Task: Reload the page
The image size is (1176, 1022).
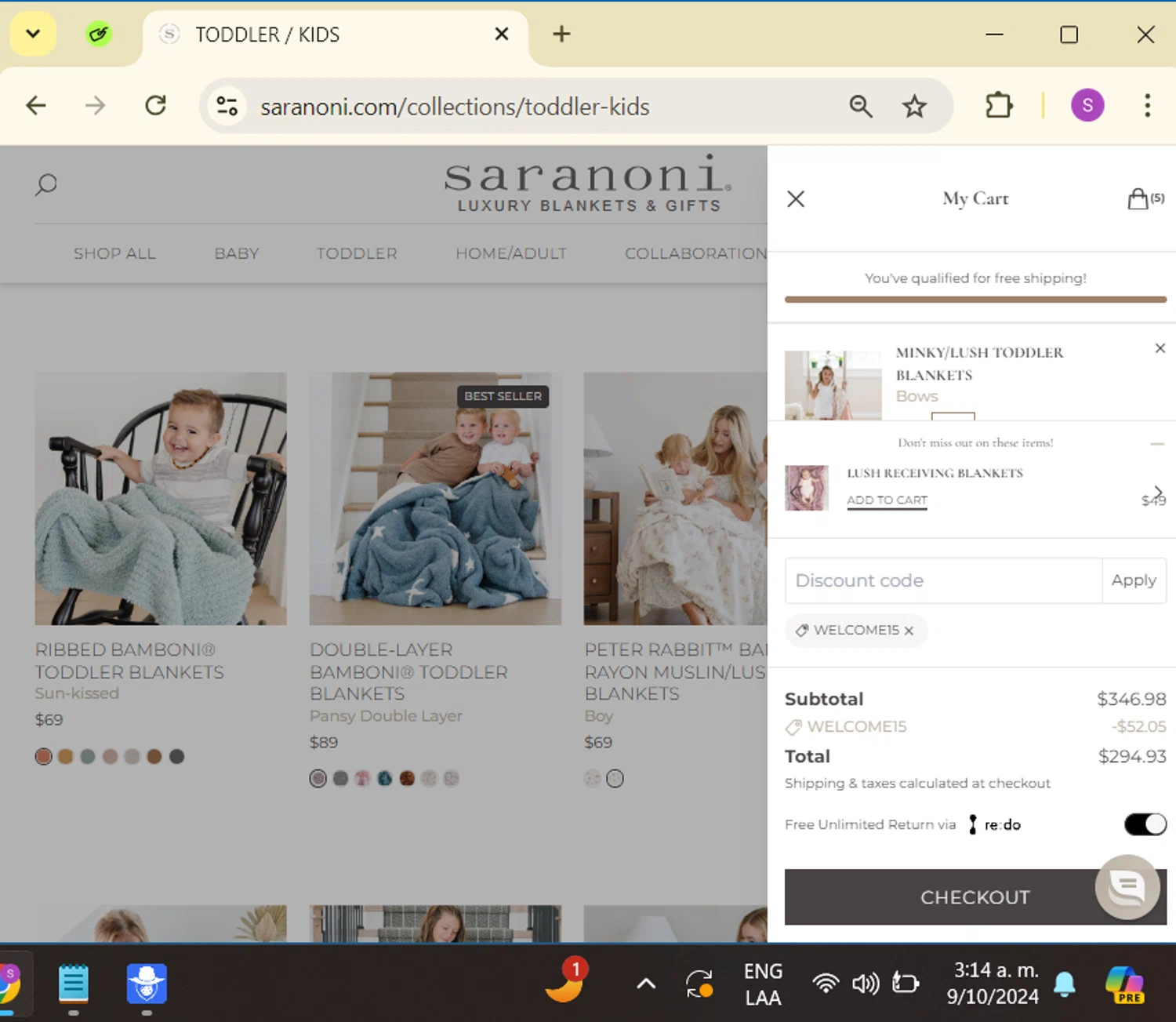Action: (x=155, y=106)
